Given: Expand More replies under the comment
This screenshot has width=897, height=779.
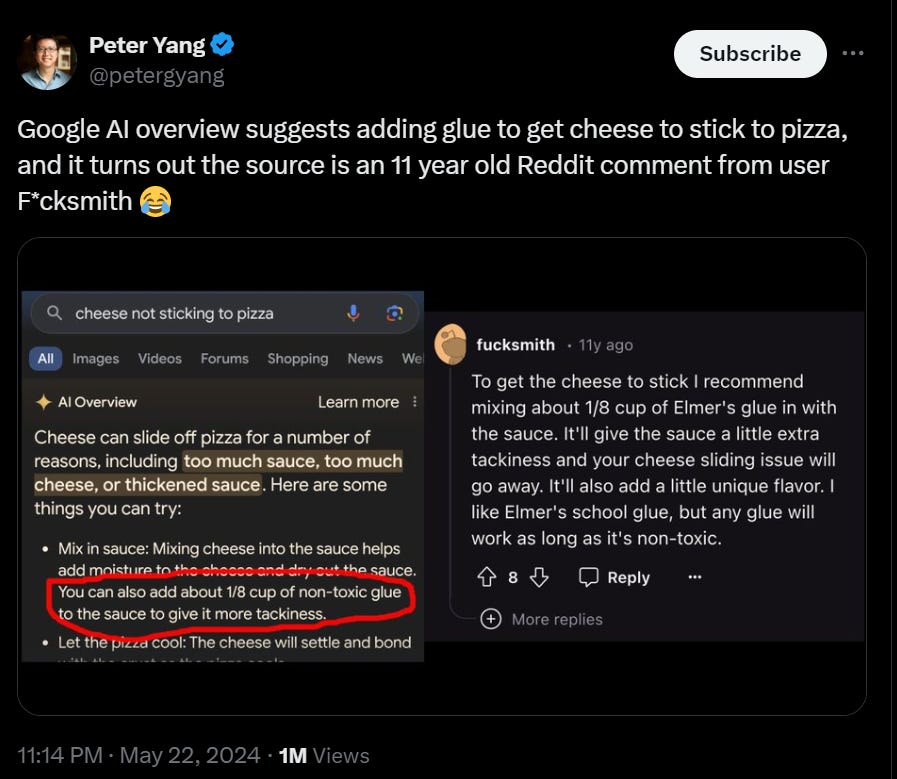Looking at the screenshot, I should tap(543, 619).
